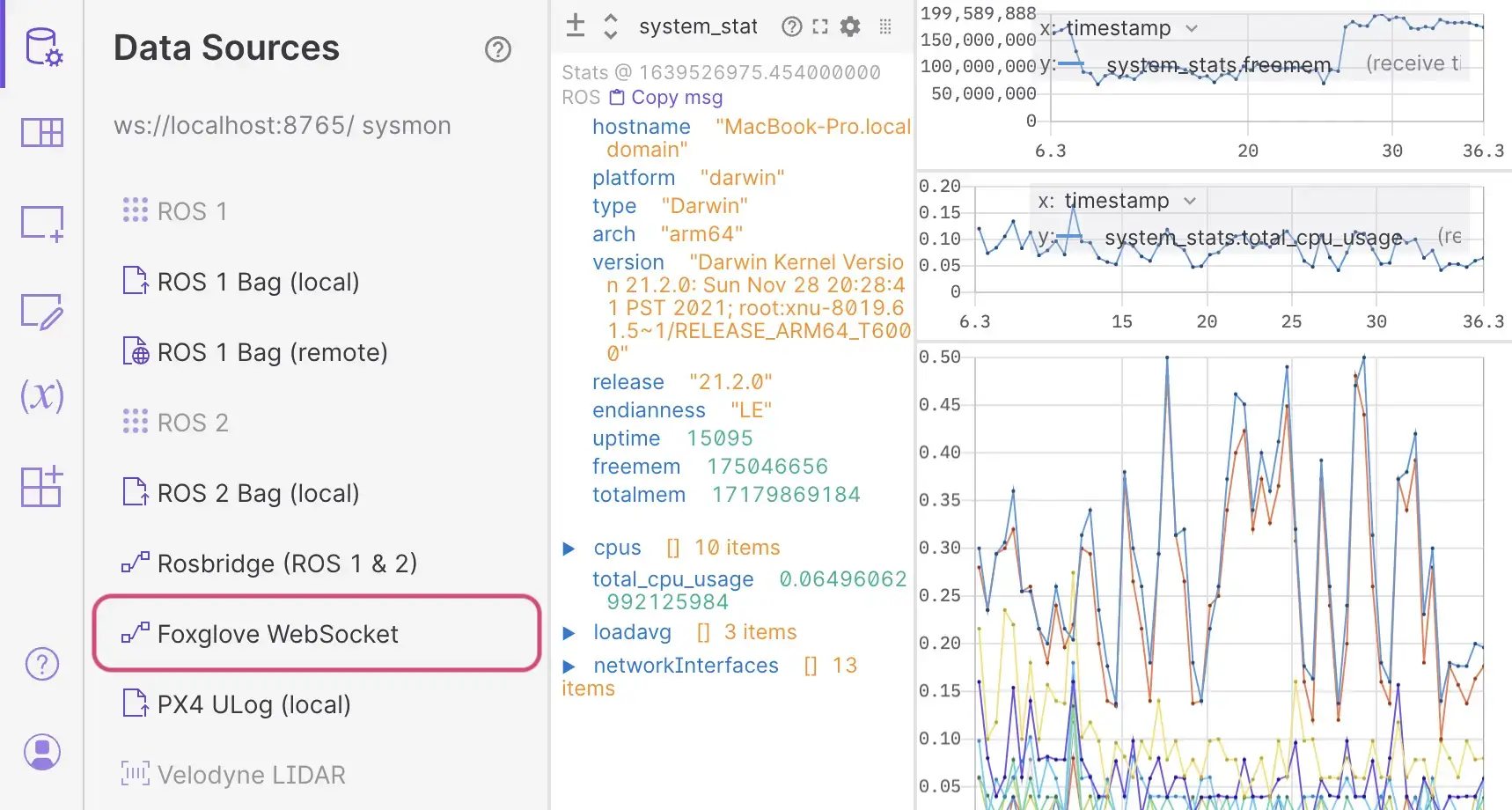
Task: Open the system_stat panel settings gear
Action: click(x=849, y=26)
